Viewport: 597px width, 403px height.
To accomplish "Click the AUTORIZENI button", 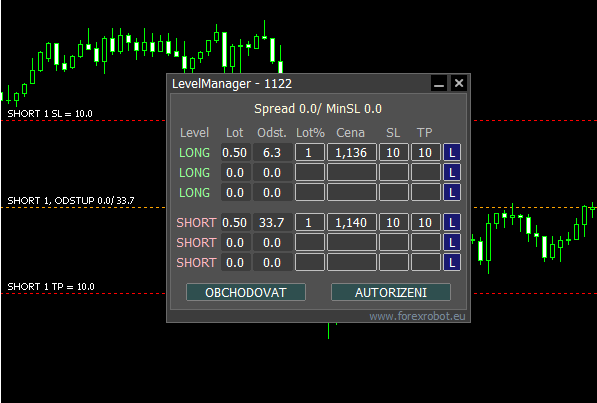I will click(391, 292).
